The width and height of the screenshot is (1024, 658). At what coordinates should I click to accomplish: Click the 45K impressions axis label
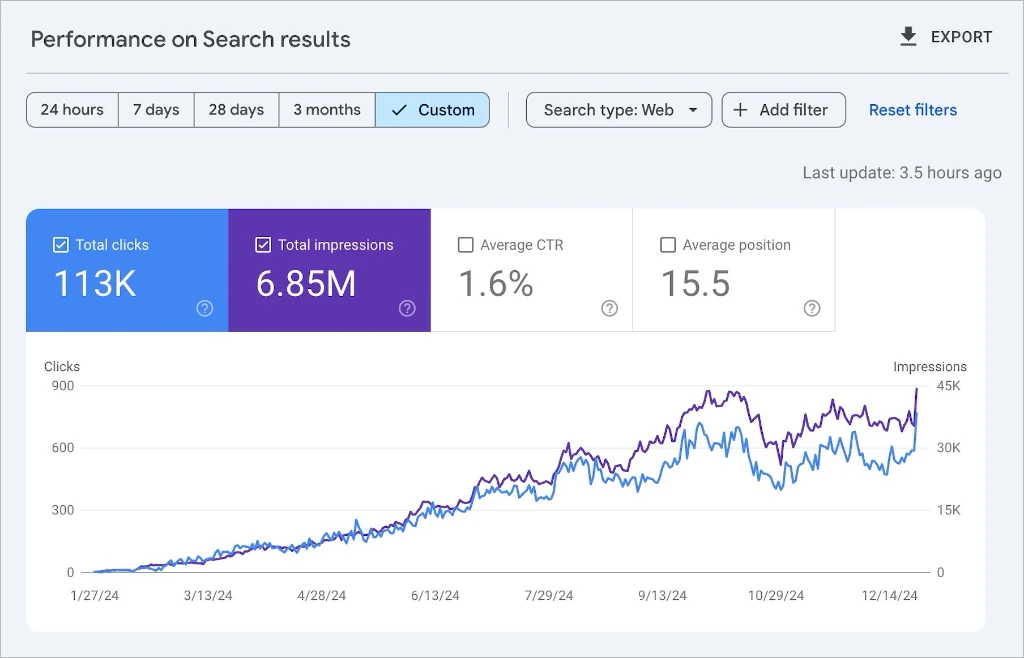[x=948, y=385]
